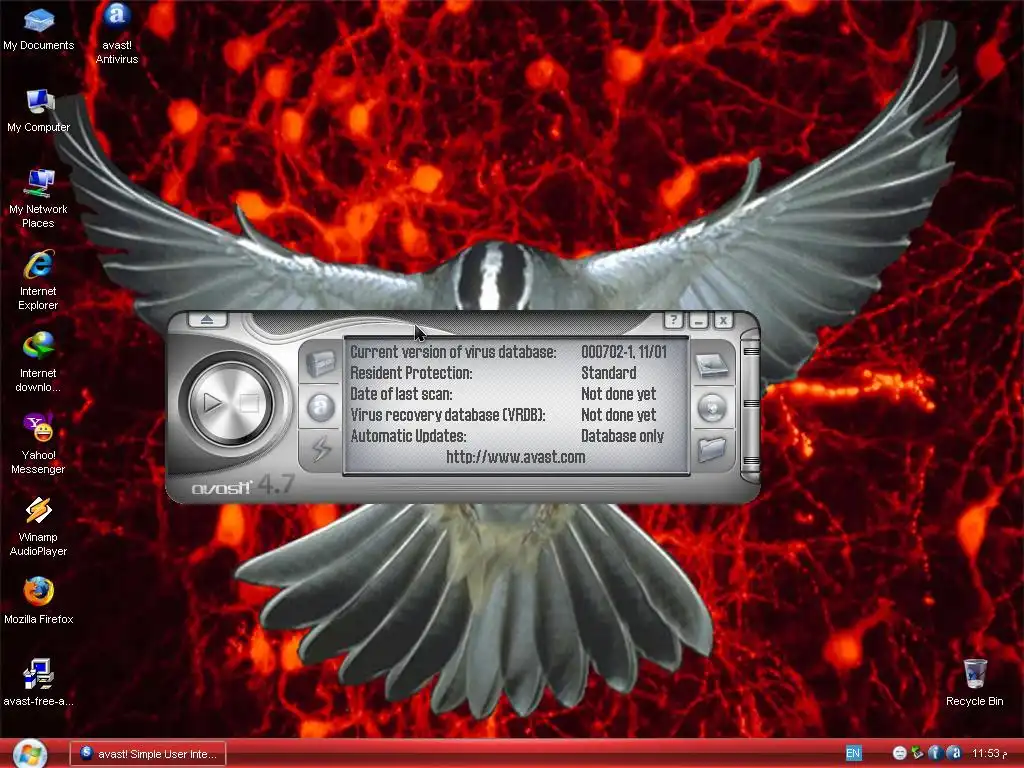
Task: Click 'Not done yet' beside VRDB
Action: pos(618,415)
